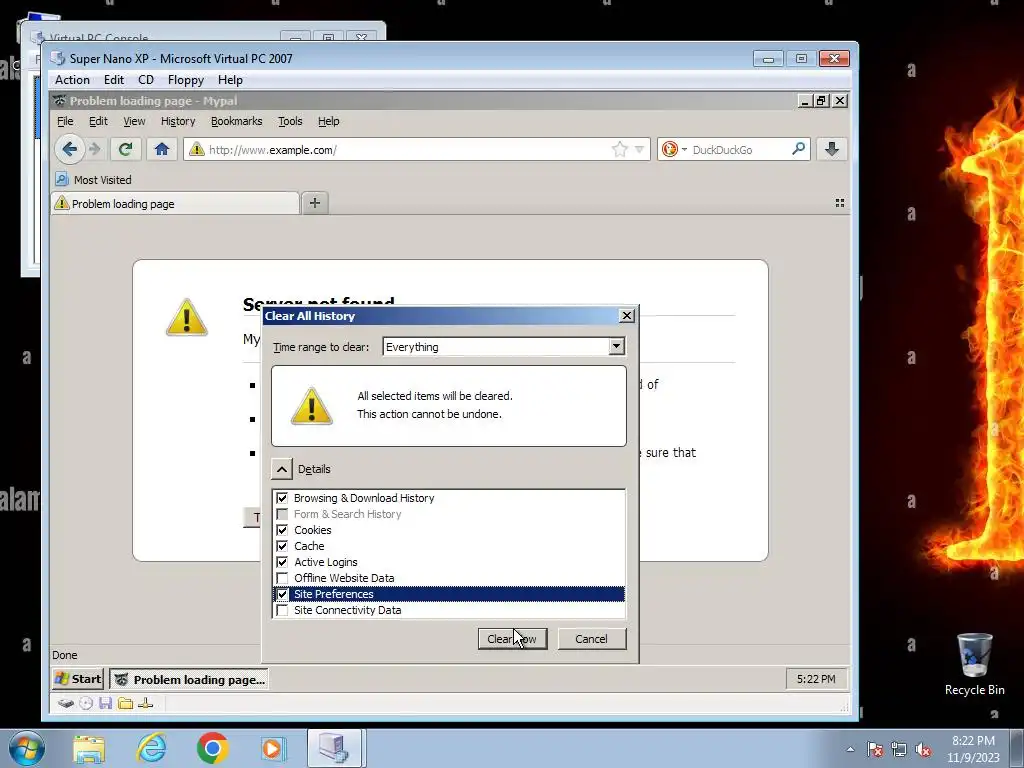This screenshot has width=1024, height=768.
Task: Open the Mypal Bookmarks menu
Action: [x=236, y=121]
